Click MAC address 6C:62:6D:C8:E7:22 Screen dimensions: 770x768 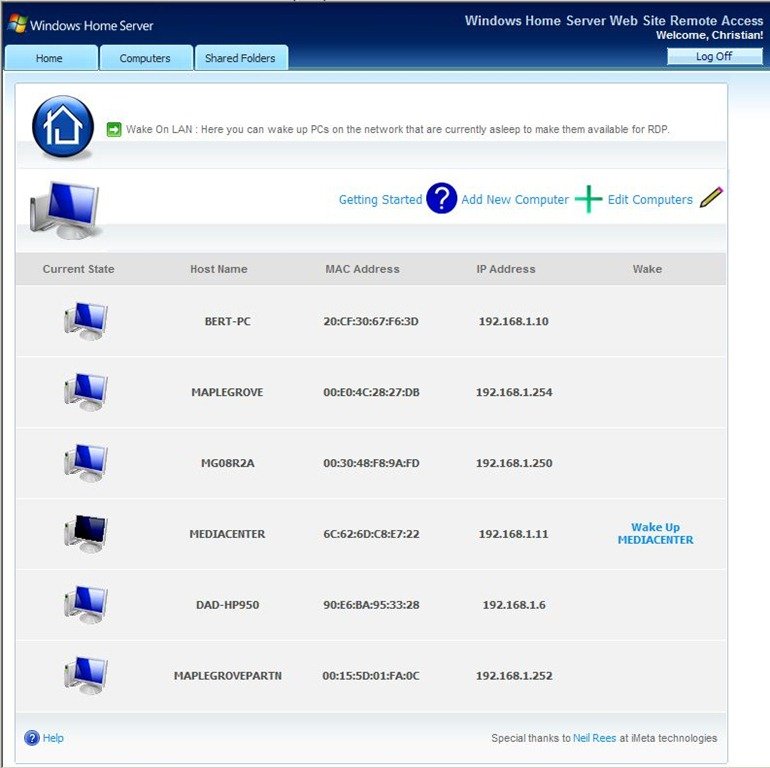click(x=371, y=534)
